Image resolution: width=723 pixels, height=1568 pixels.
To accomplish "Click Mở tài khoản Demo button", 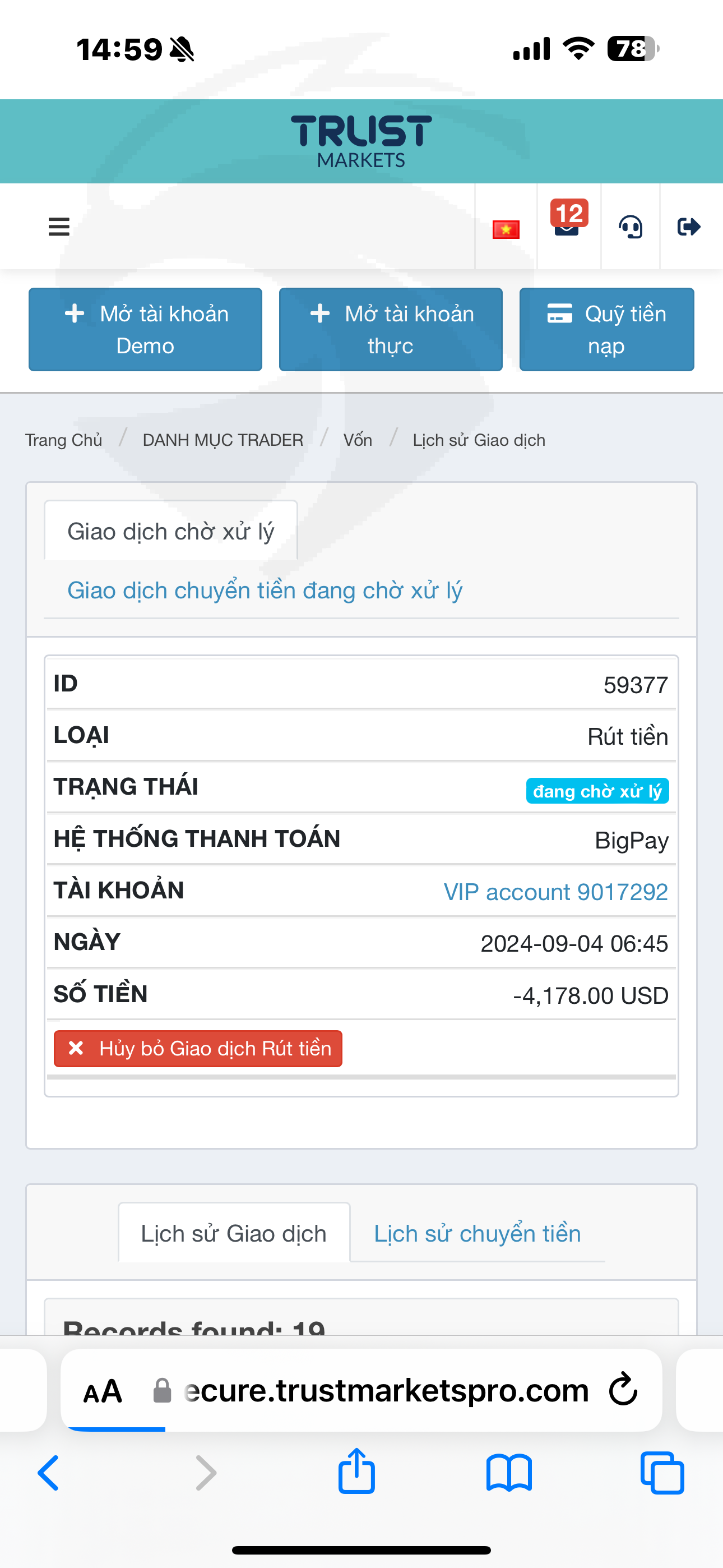I will point(146,329).
